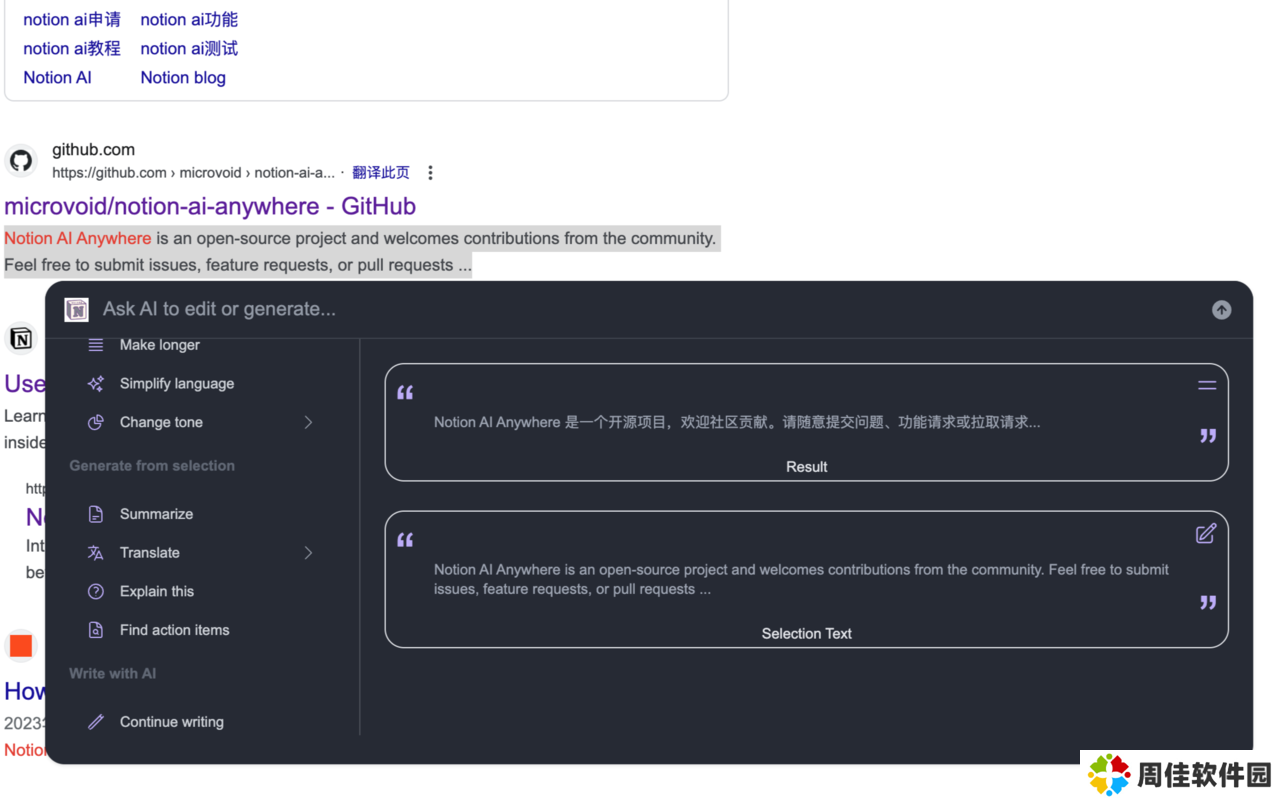Click the Notion logo in prompt bar
The height and width of the screenshot is (800, 1280).
tap(77, 310)
